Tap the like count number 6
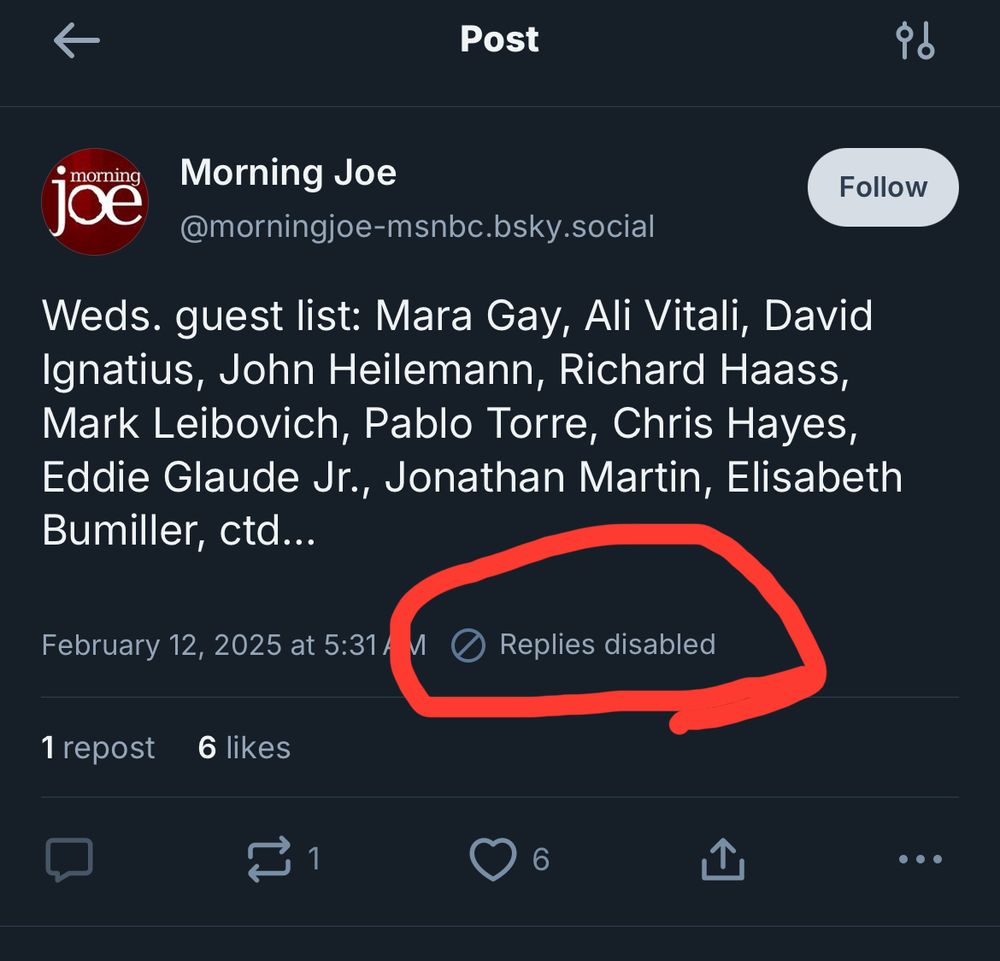 541,860
